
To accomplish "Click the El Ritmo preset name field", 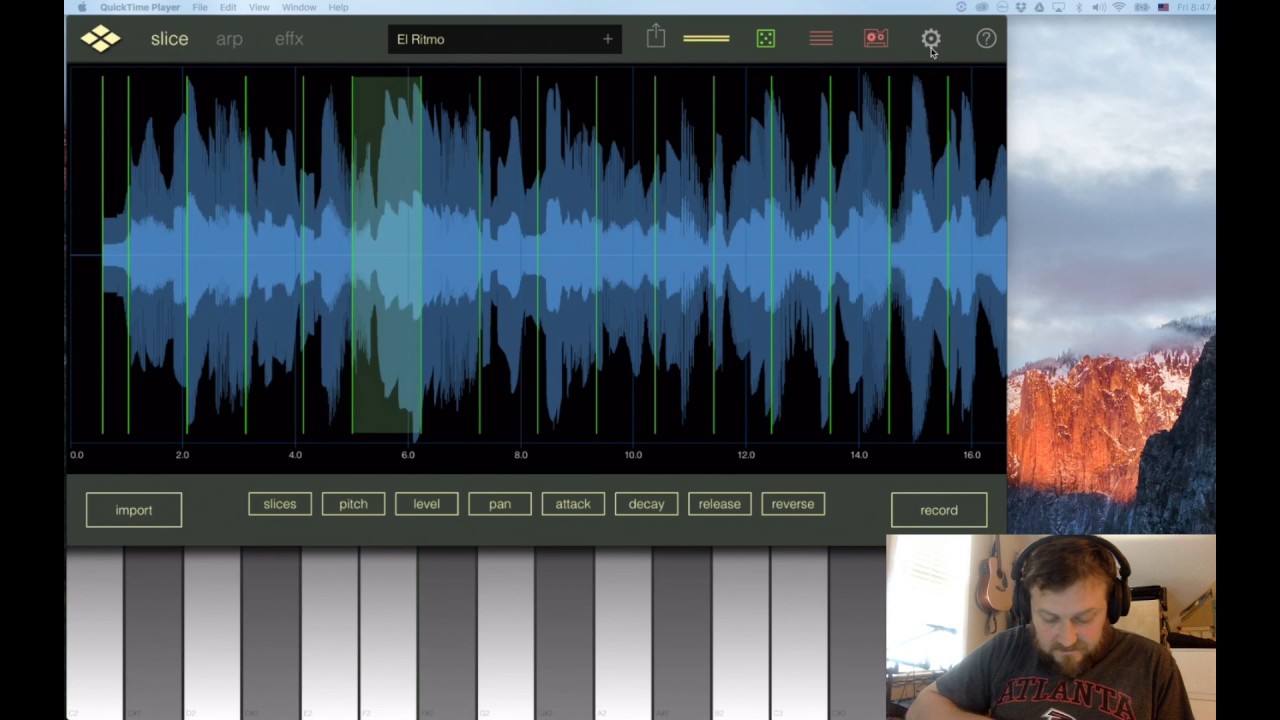I will point(505,39).
